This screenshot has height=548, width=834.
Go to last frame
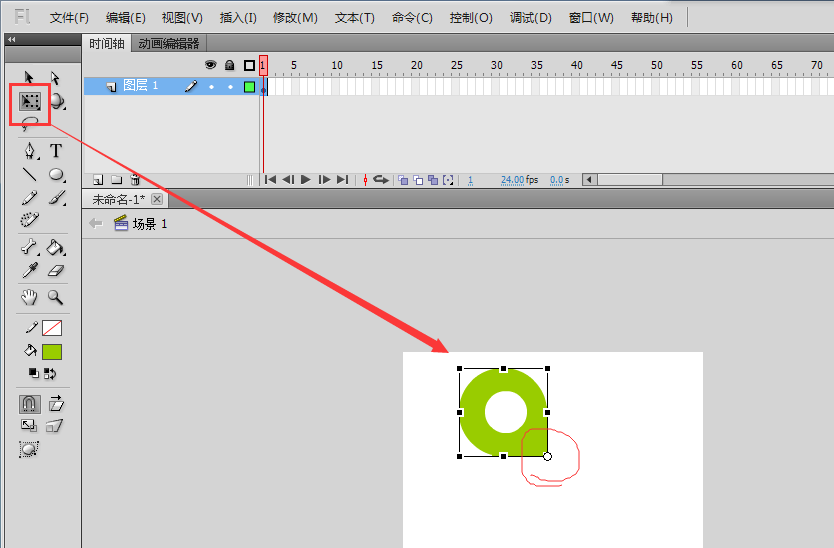coord(343,180)
